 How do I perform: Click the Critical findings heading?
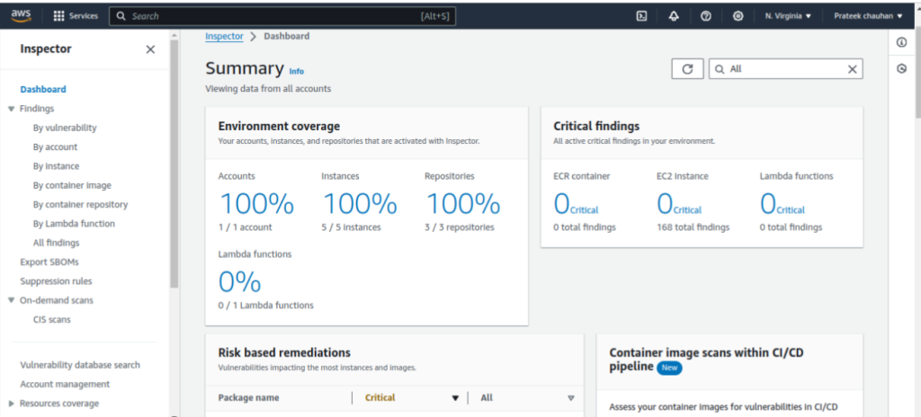597,126
